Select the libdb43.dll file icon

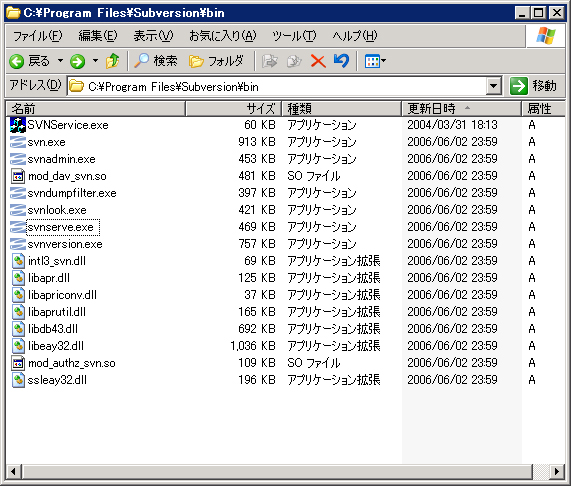tap(18, 329)
